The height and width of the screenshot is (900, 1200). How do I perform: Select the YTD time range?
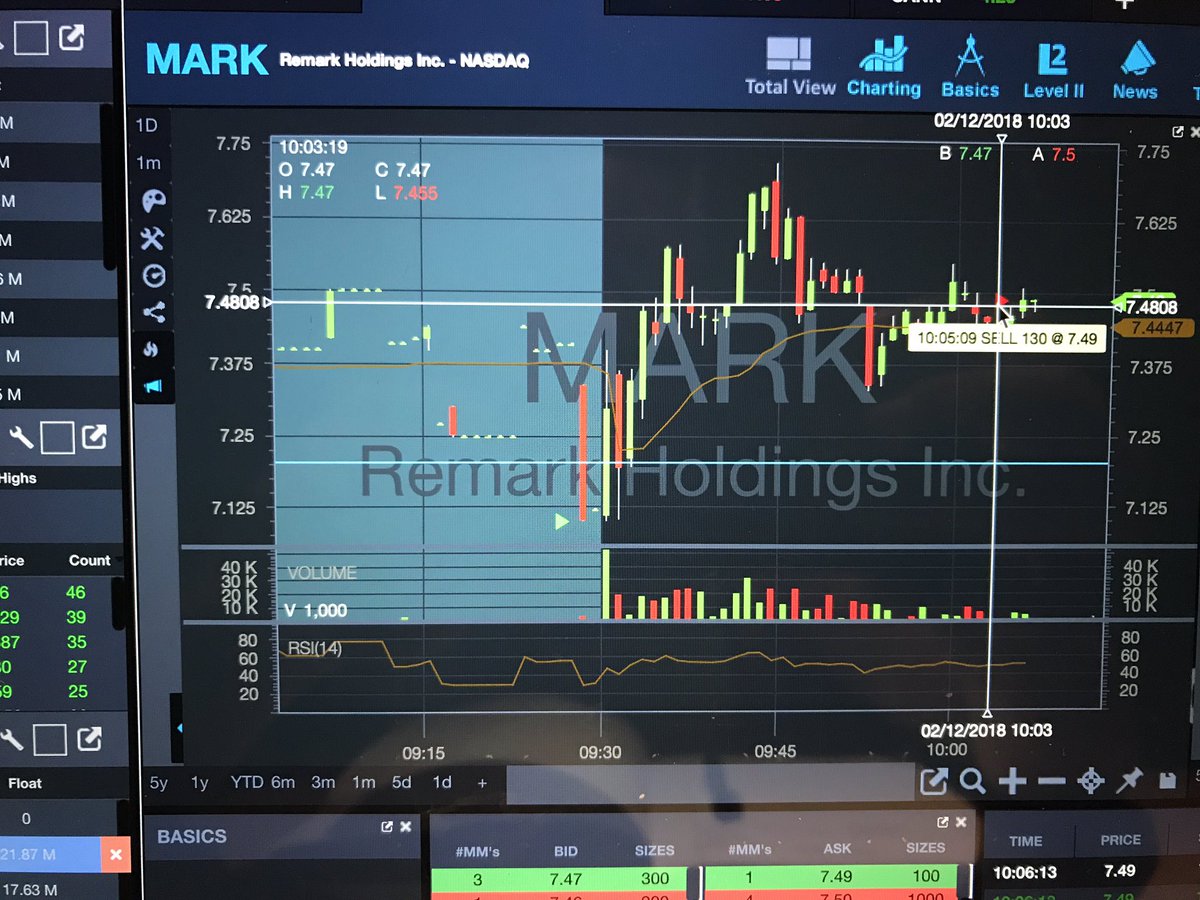tap(247, 782)
